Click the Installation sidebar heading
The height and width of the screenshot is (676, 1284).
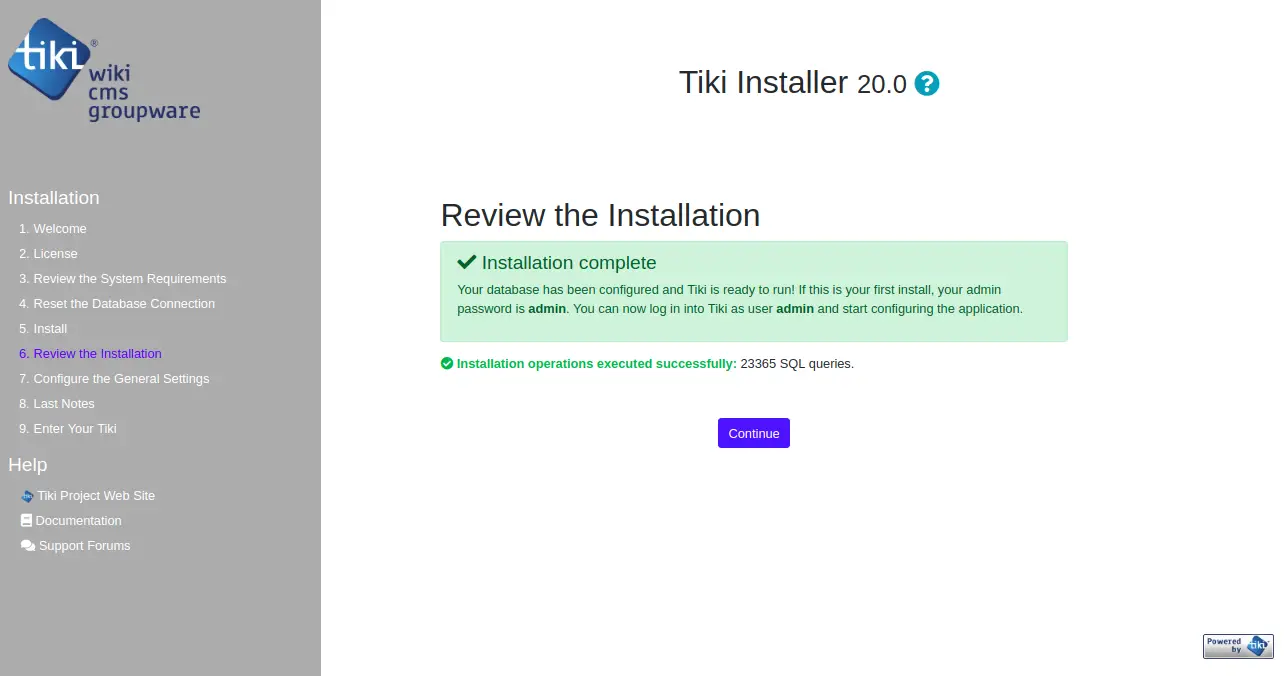pyautogui.click(x=54, y=198)
